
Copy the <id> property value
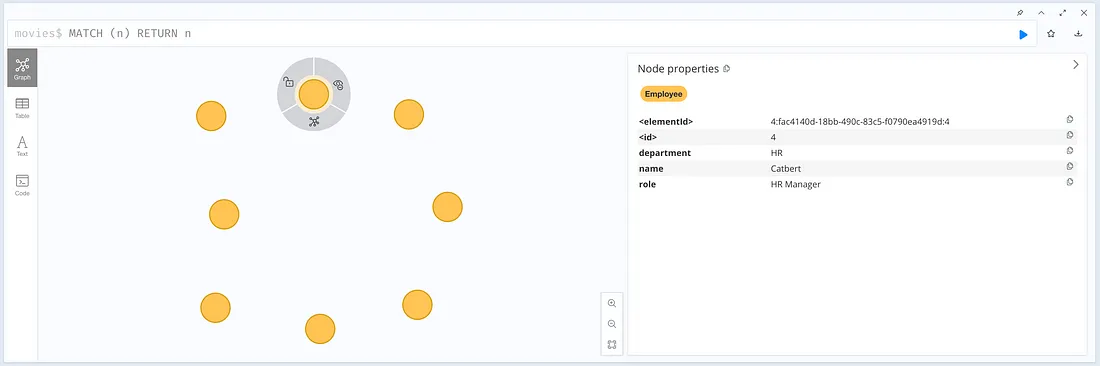(1070, 135)
